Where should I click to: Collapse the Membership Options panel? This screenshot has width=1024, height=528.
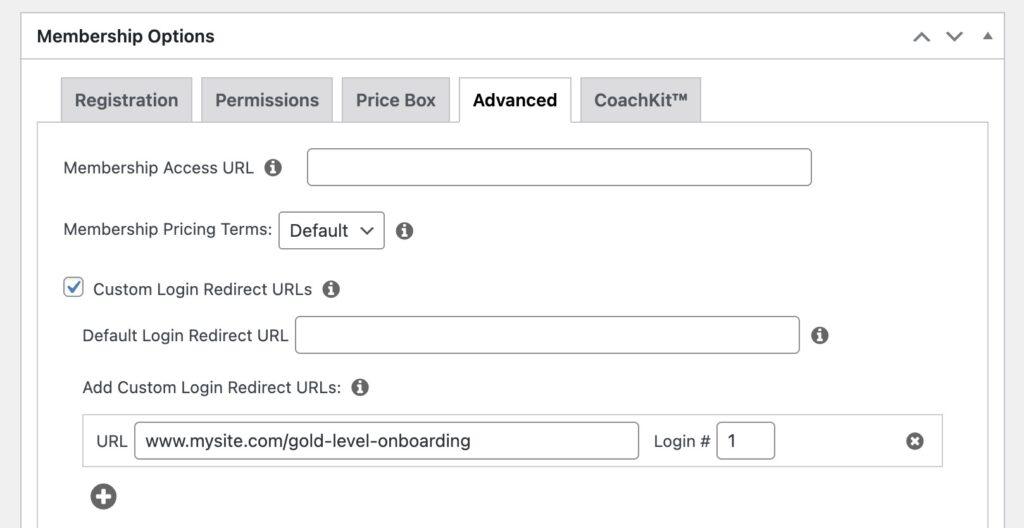point(987,37)
